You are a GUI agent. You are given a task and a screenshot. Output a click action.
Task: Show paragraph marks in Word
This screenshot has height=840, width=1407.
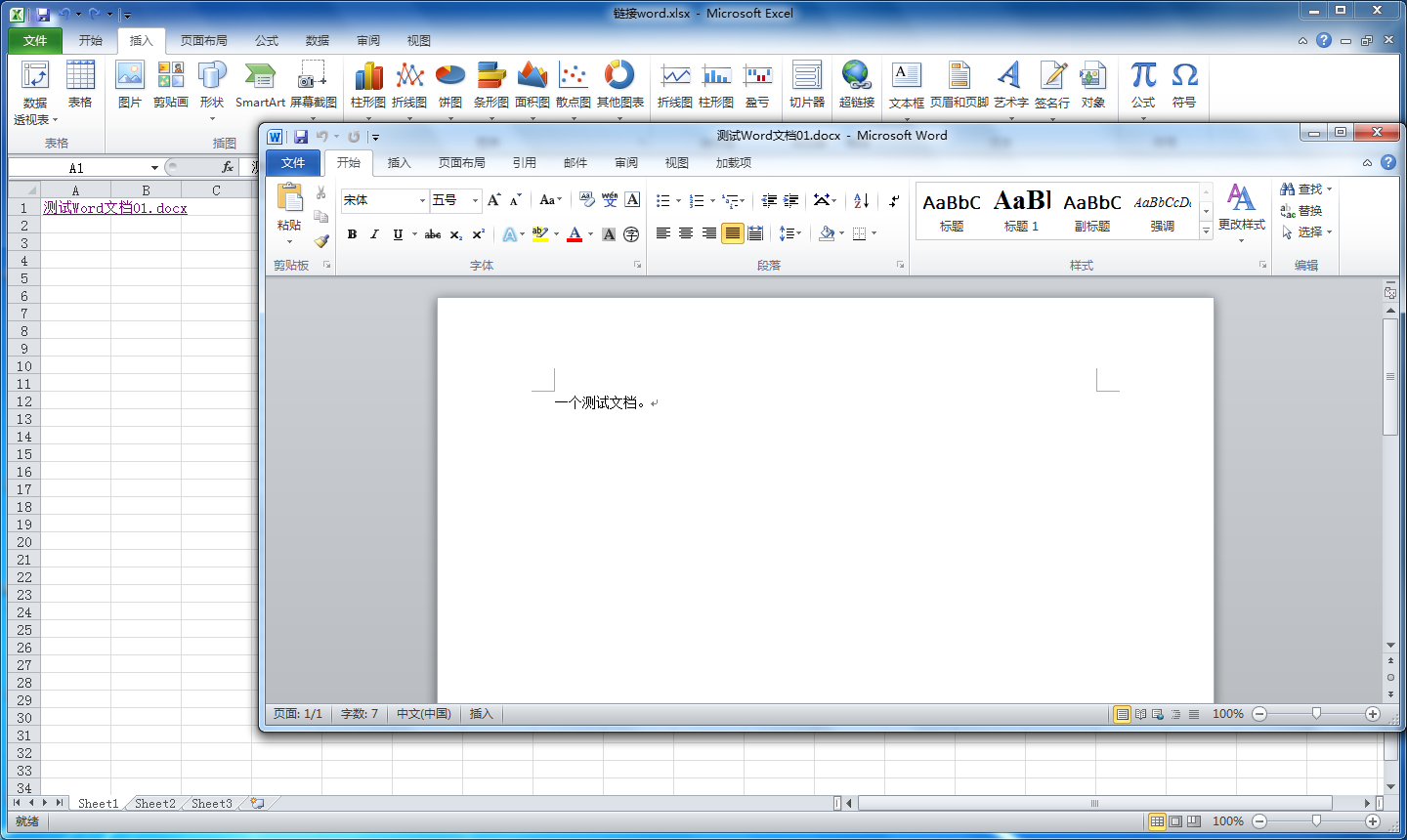click(x=894, y=200)
